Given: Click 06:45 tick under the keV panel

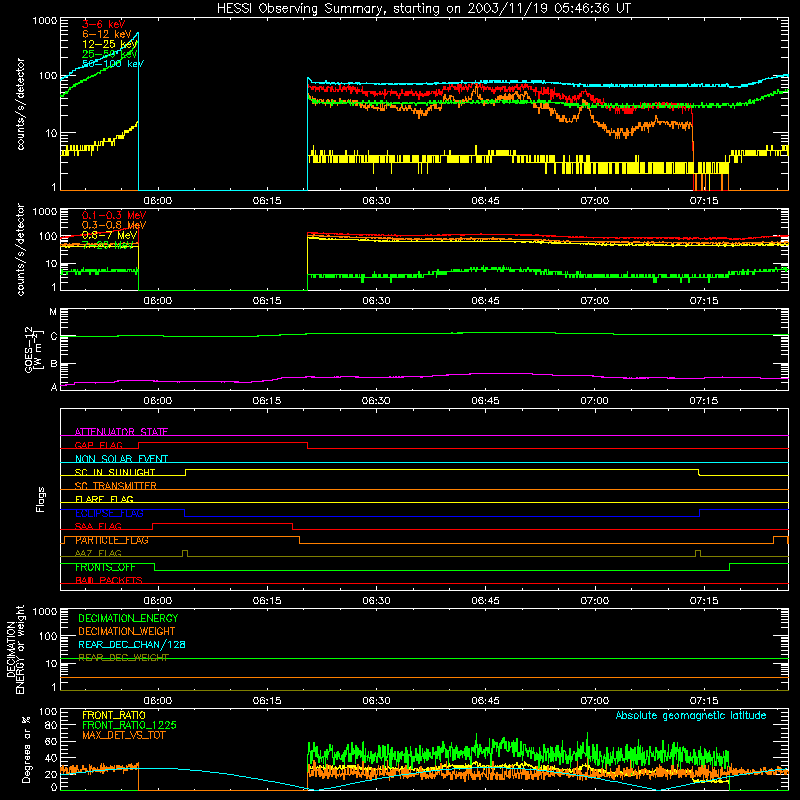Looking at the screenshot, I should pyautogui.click(x=485, y=201).
